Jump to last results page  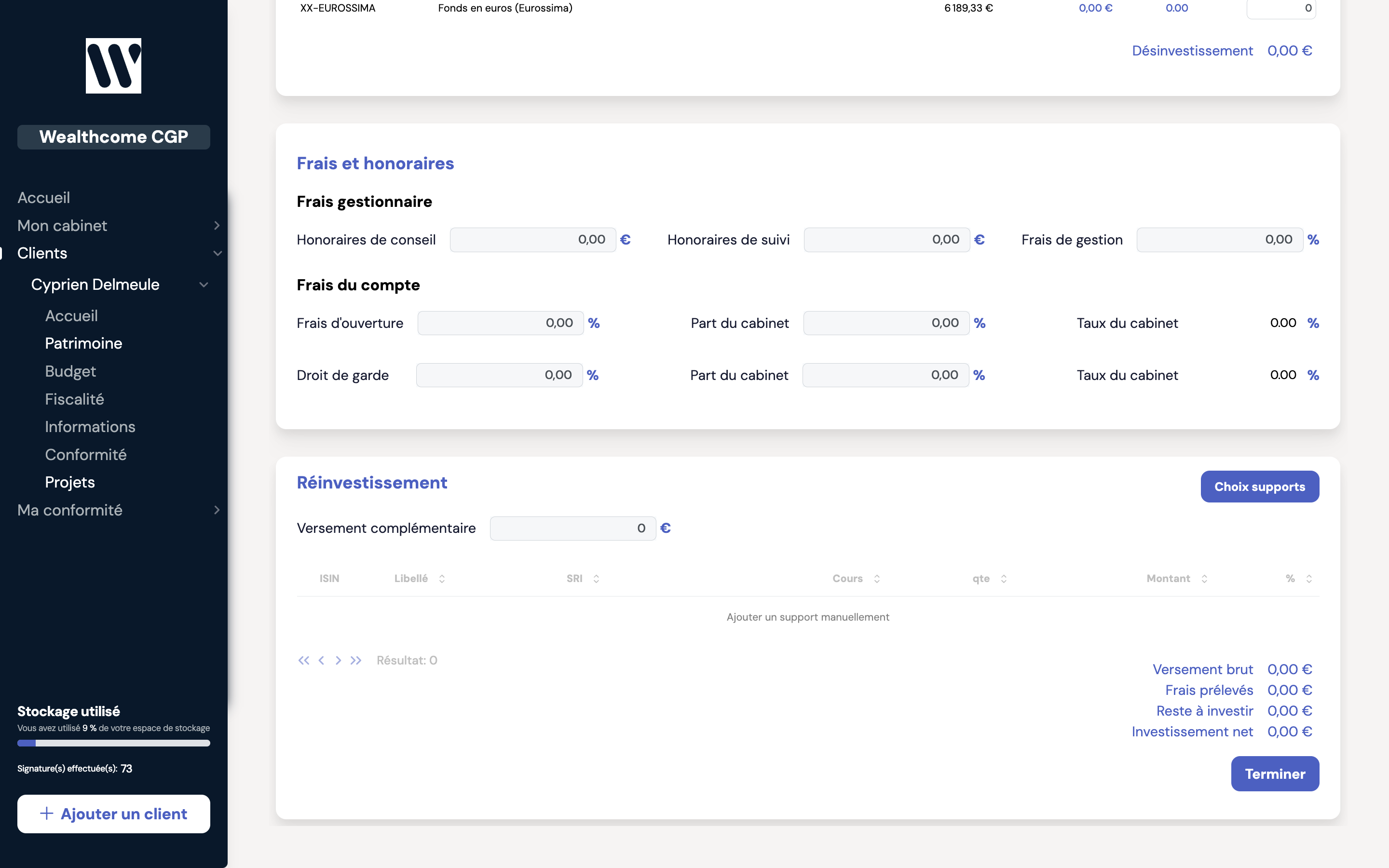click(x=356, y=660)
